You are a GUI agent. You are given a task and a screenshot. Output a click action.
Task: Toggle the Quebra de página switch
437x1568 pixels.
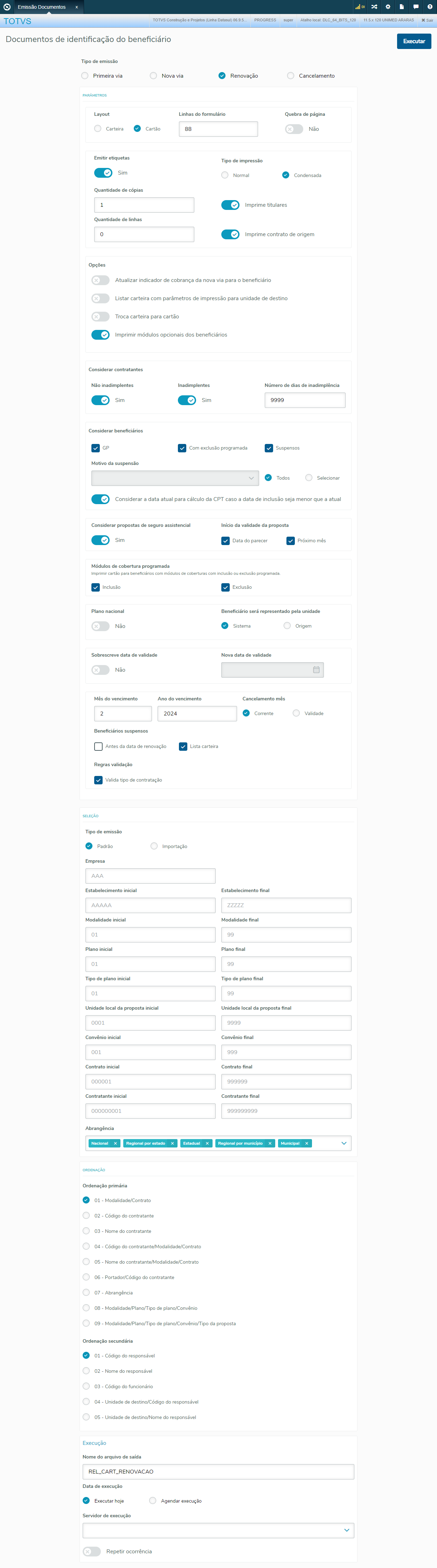[294, 129]
